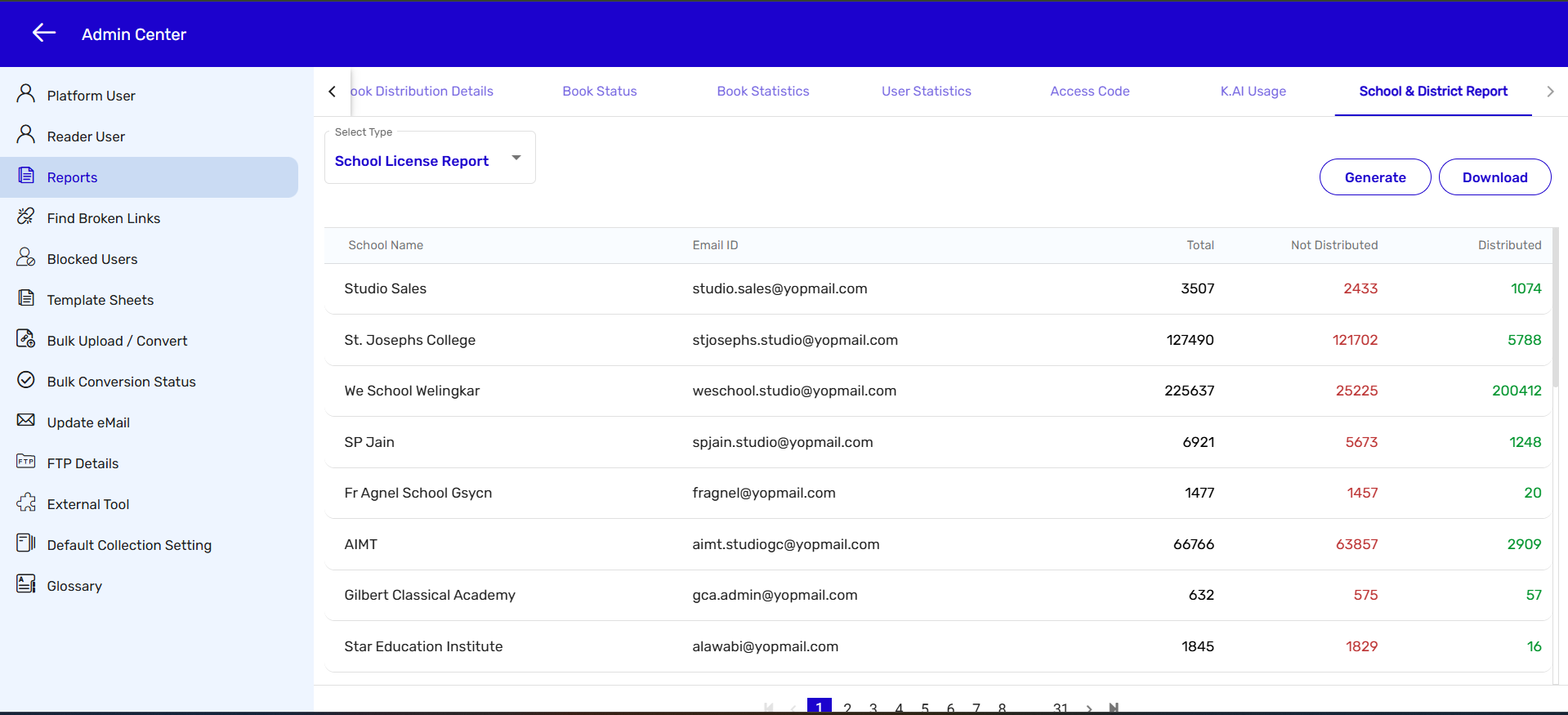
Task: Switch to the Book Statistics tab
Action: click(x=762, y=92)
